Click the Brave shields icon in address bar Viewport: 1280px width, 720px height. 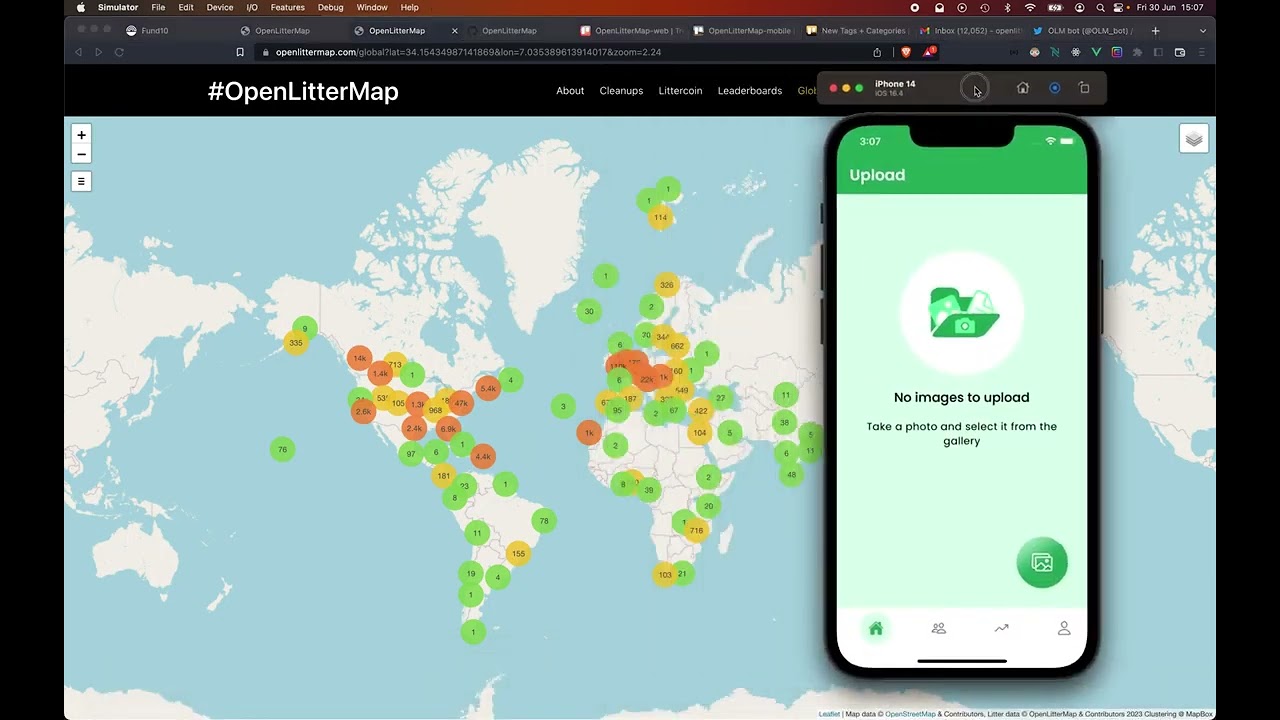906,52
